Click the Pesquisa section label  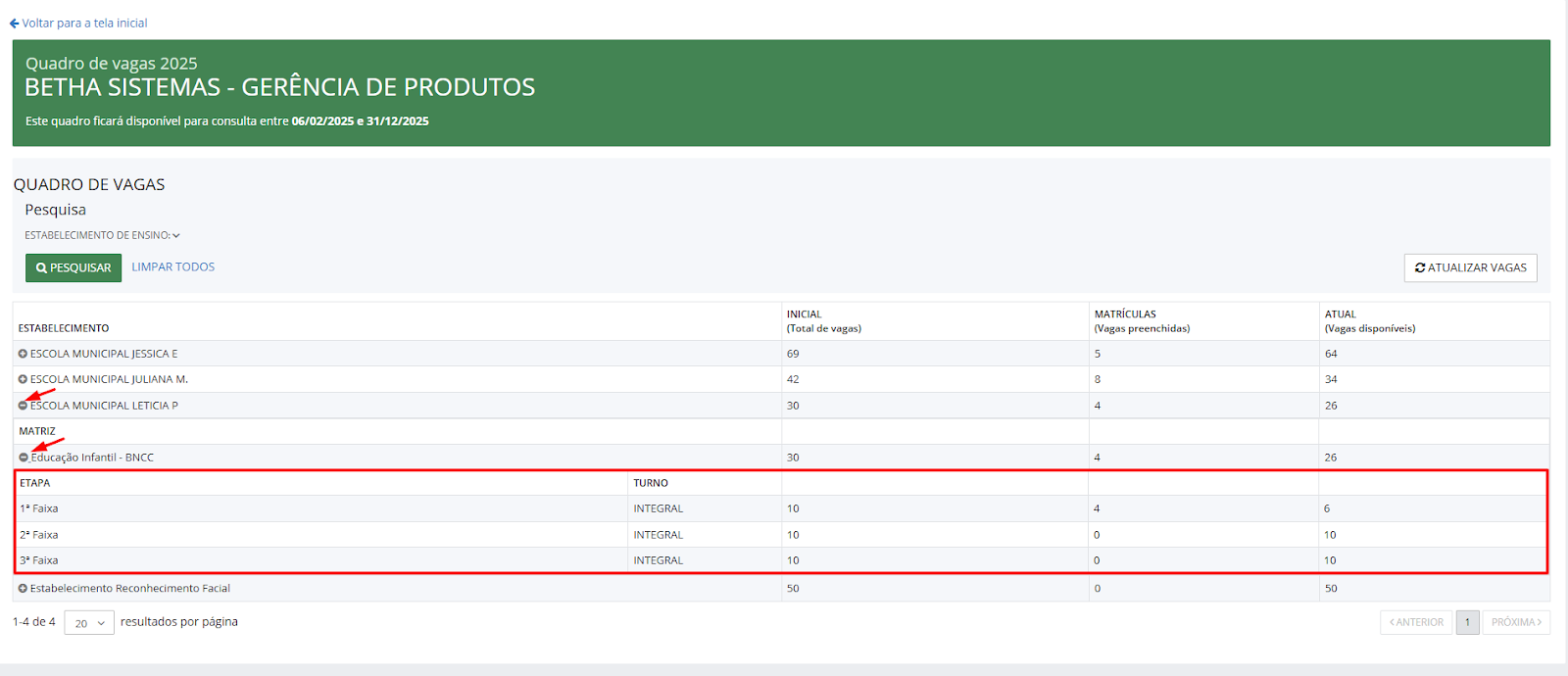56,210
